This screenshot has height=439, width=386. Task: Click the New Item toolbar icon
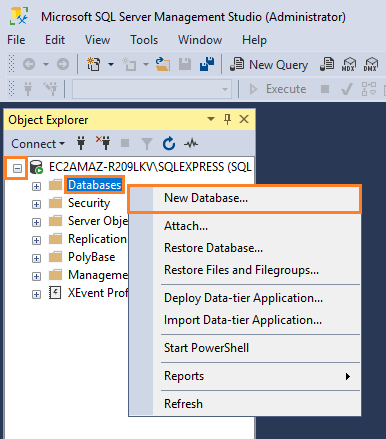[x=129, y=64]
